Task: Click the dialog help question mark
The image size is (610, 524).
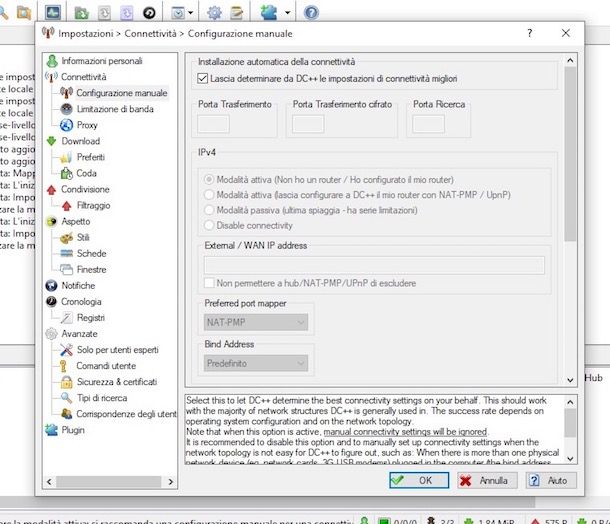Action: [x=529, y=33]
